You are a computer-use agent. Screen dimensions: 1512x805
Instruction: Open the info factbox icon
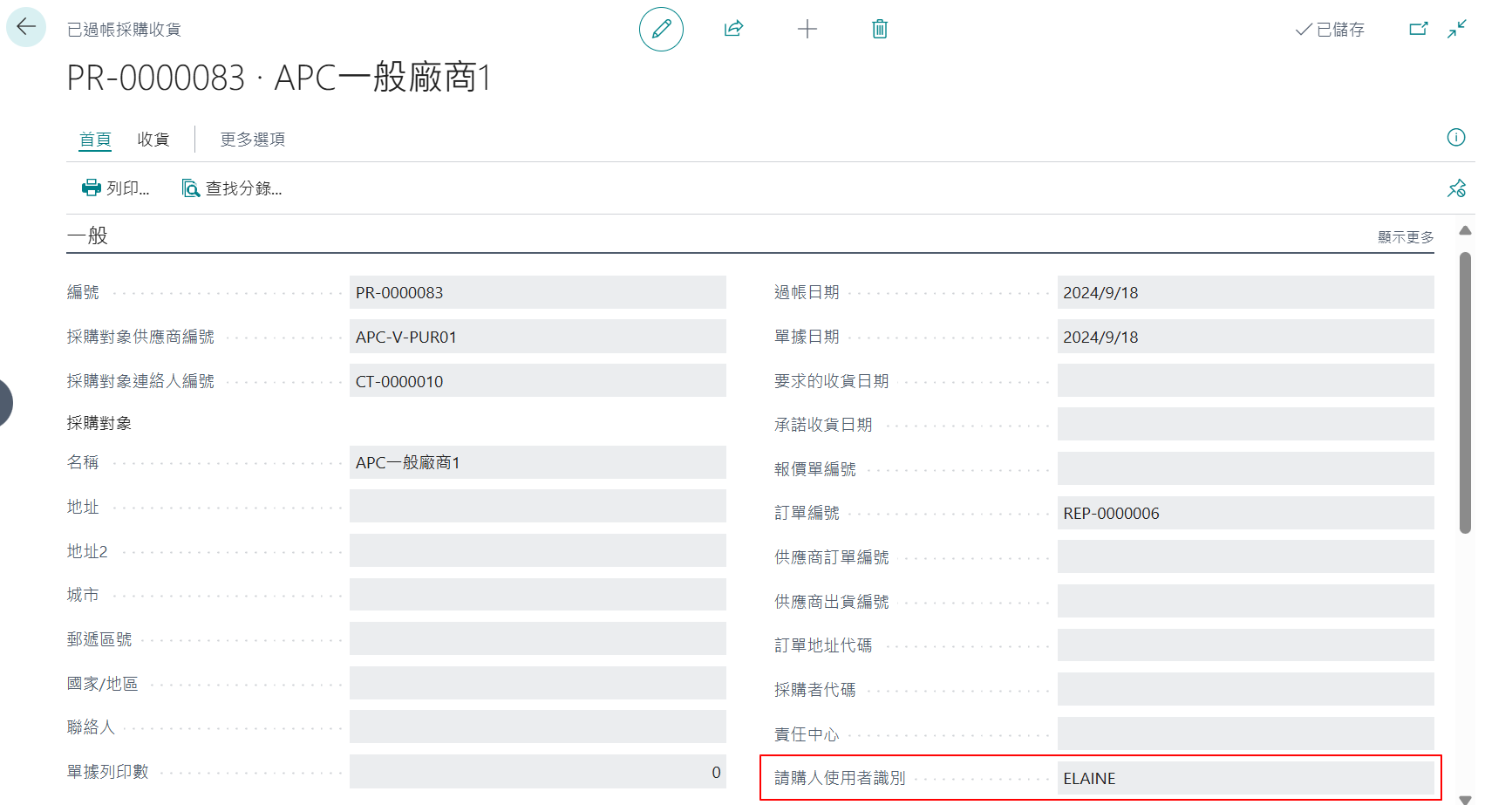point(1456,137)
